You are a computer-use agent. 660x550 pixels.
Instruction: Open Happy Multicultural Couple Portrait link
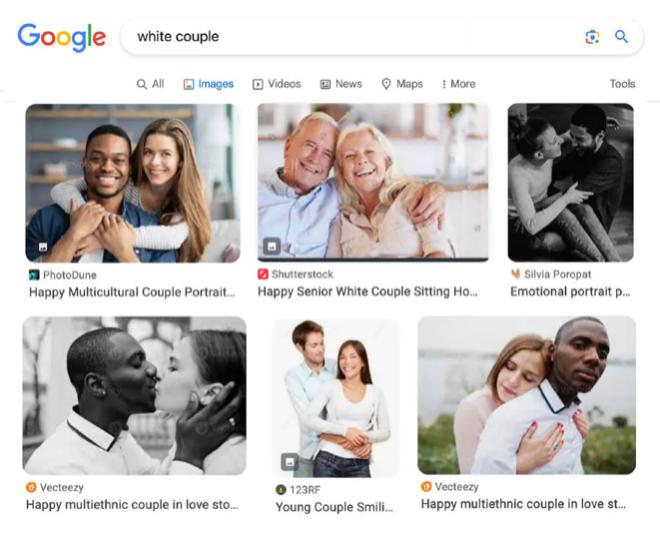[x=132, y=292]
